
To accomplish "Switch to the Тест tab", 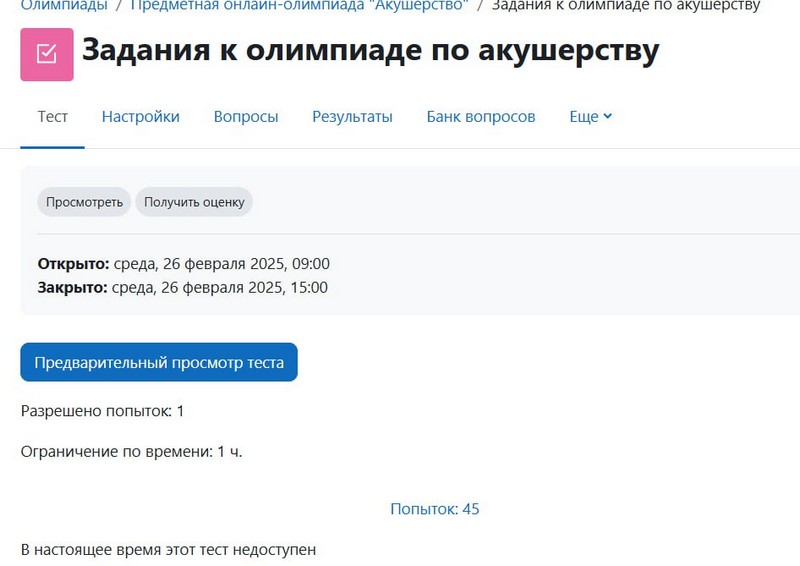I will coord(53,117).
